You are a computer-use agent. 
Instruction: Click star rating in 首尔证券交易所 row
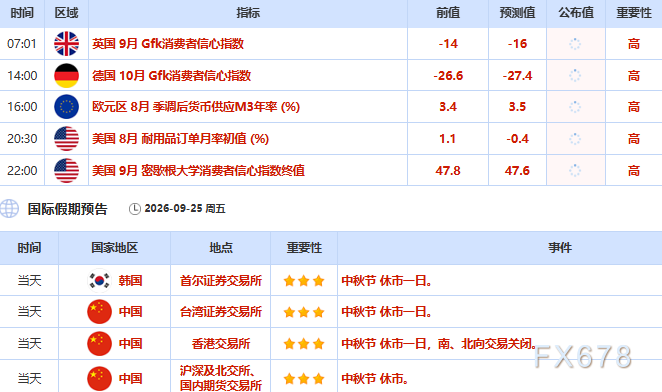click(304, 281)
